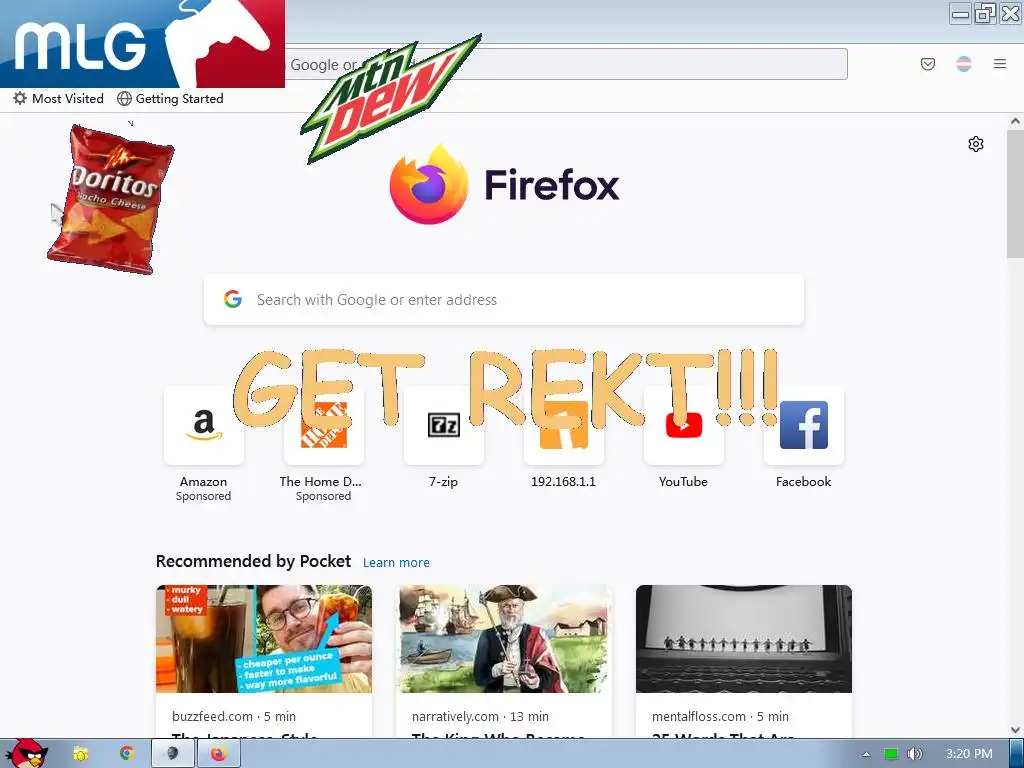The height and width of the screenshot is (768, 1024).
Task: Open the Firefox account avatar icon
Action: [x=964, y=64]
